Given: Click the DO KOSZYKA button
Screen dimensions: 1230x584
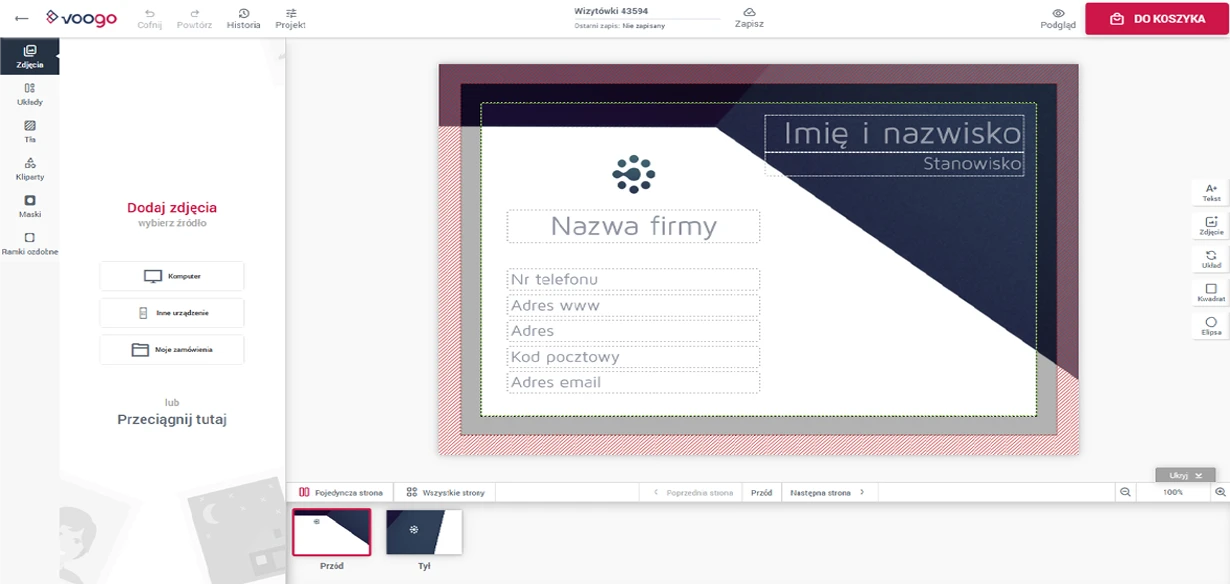Looking at the screenshot, I should [x=1156, y=19].
